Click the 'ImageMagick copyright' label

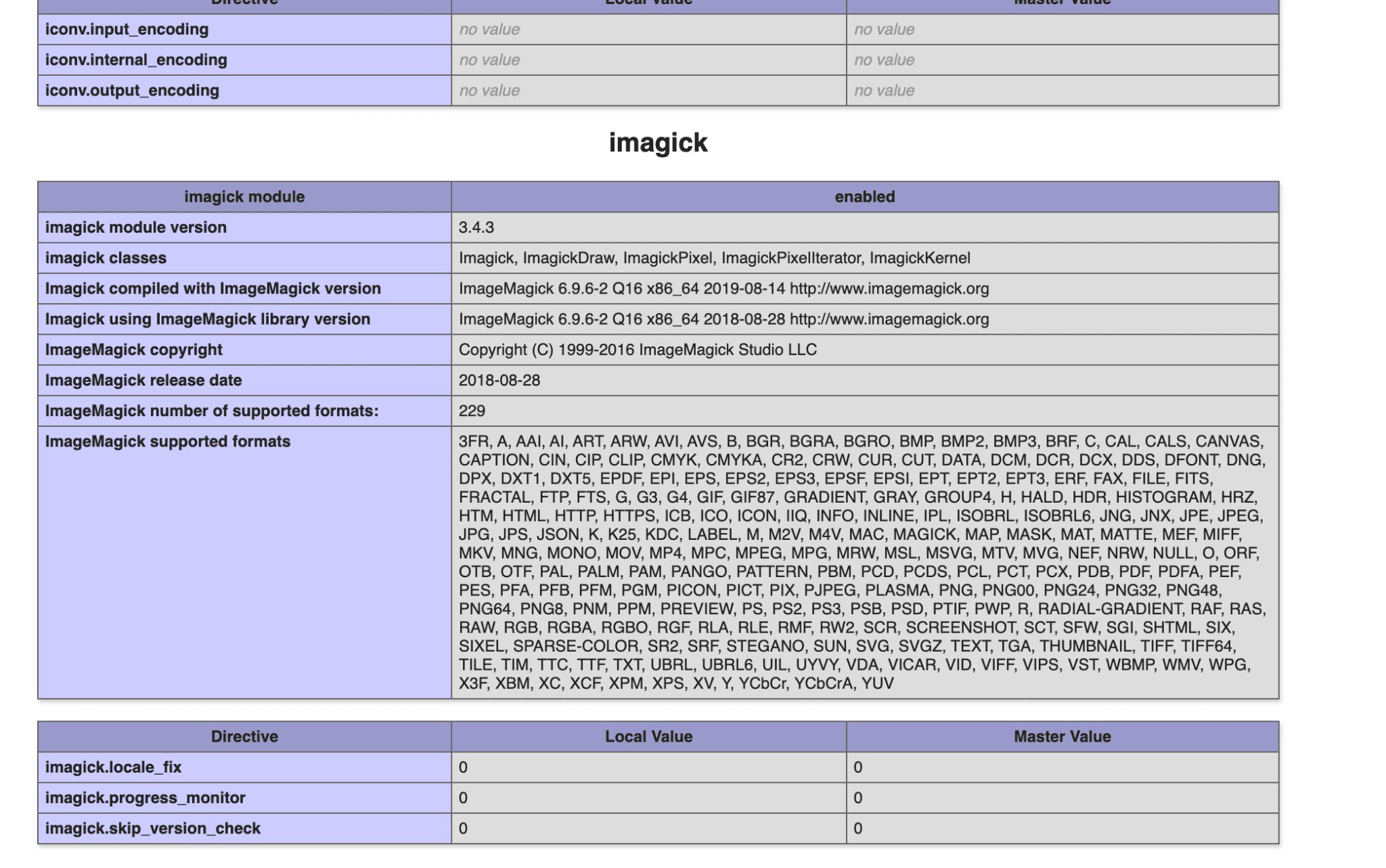[133, 349]
